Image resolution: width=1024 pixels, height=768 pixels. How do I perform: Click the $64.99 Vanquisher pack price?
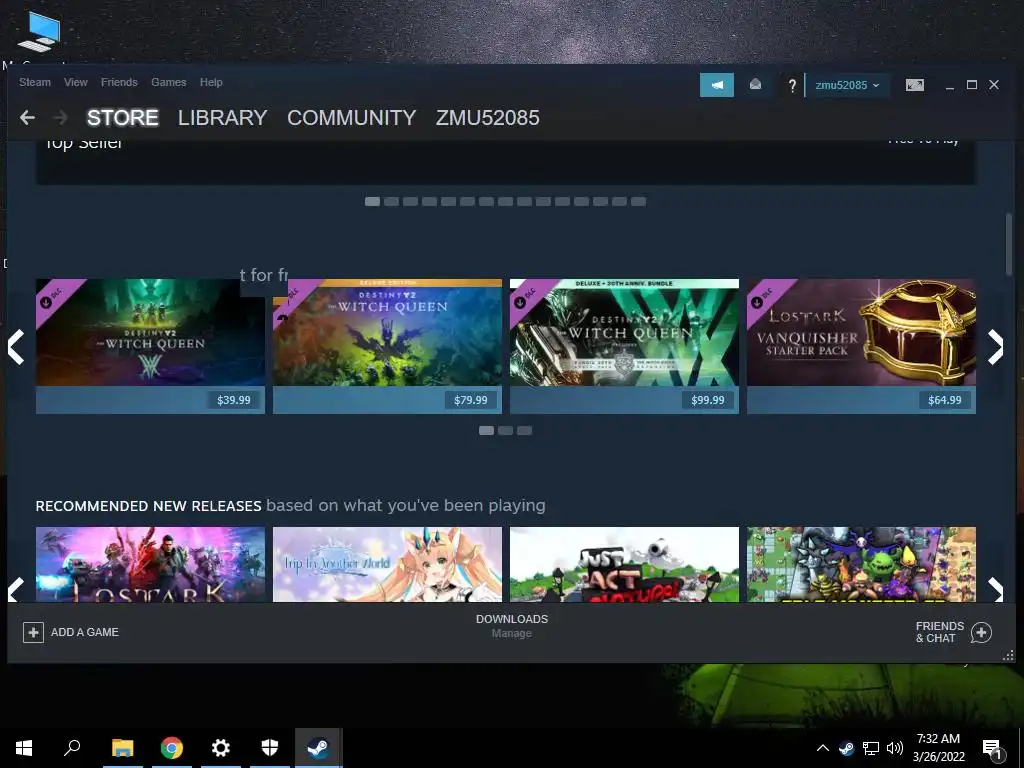[x=945, y=400]
